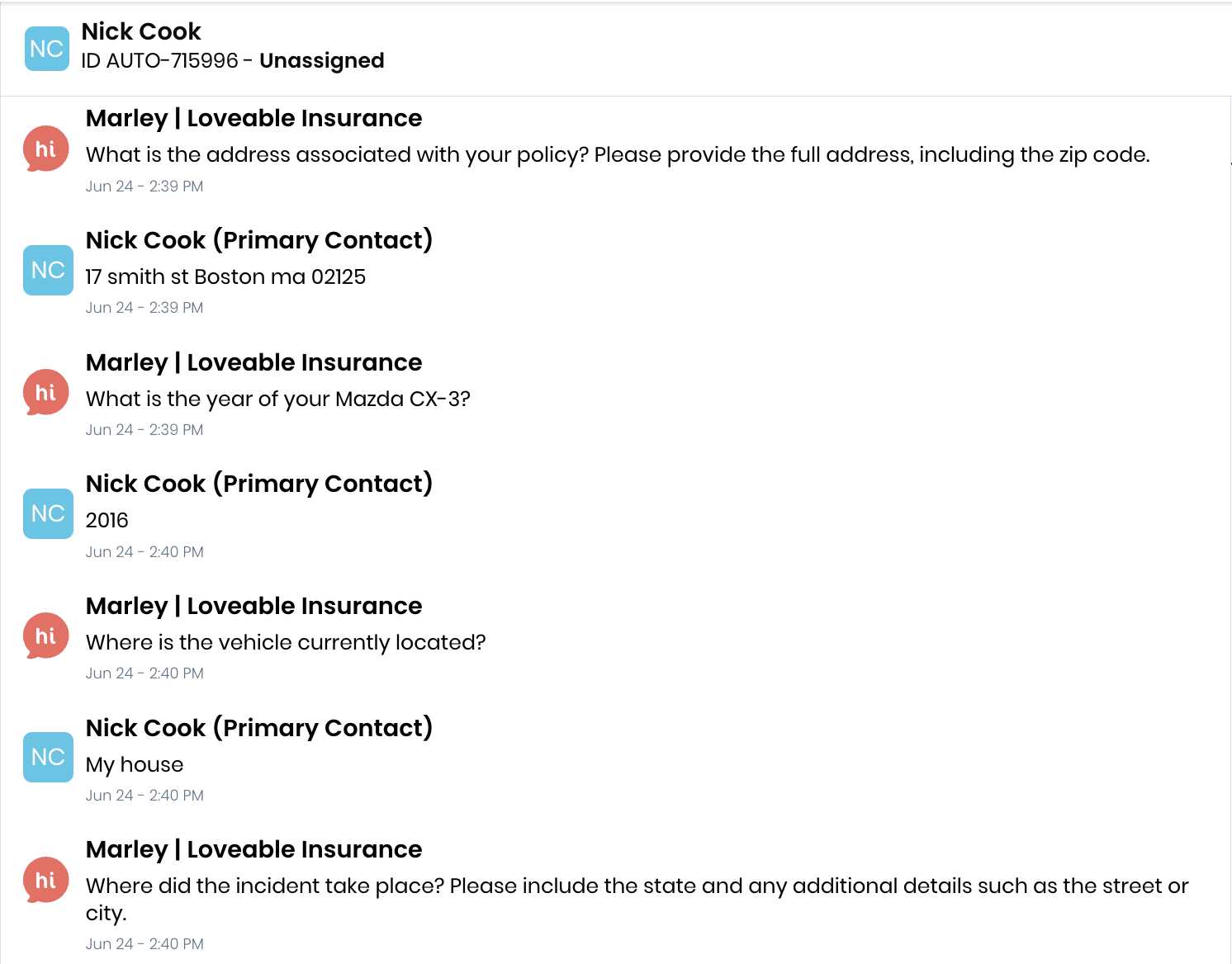This screenshot has width=1232, height=964.
Task: Click the message '17 smith st Boston ma 02125'
Action: click(x=225, y=276)
